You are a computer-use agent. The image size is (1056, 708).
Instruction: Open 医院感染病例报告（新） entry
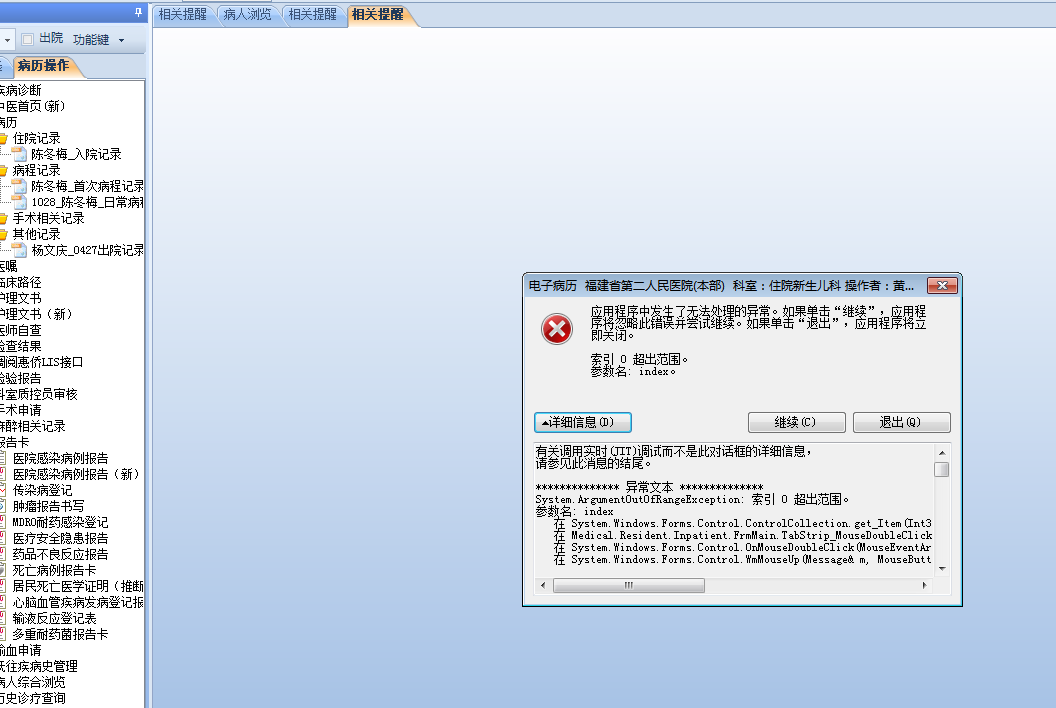(76, 474)
